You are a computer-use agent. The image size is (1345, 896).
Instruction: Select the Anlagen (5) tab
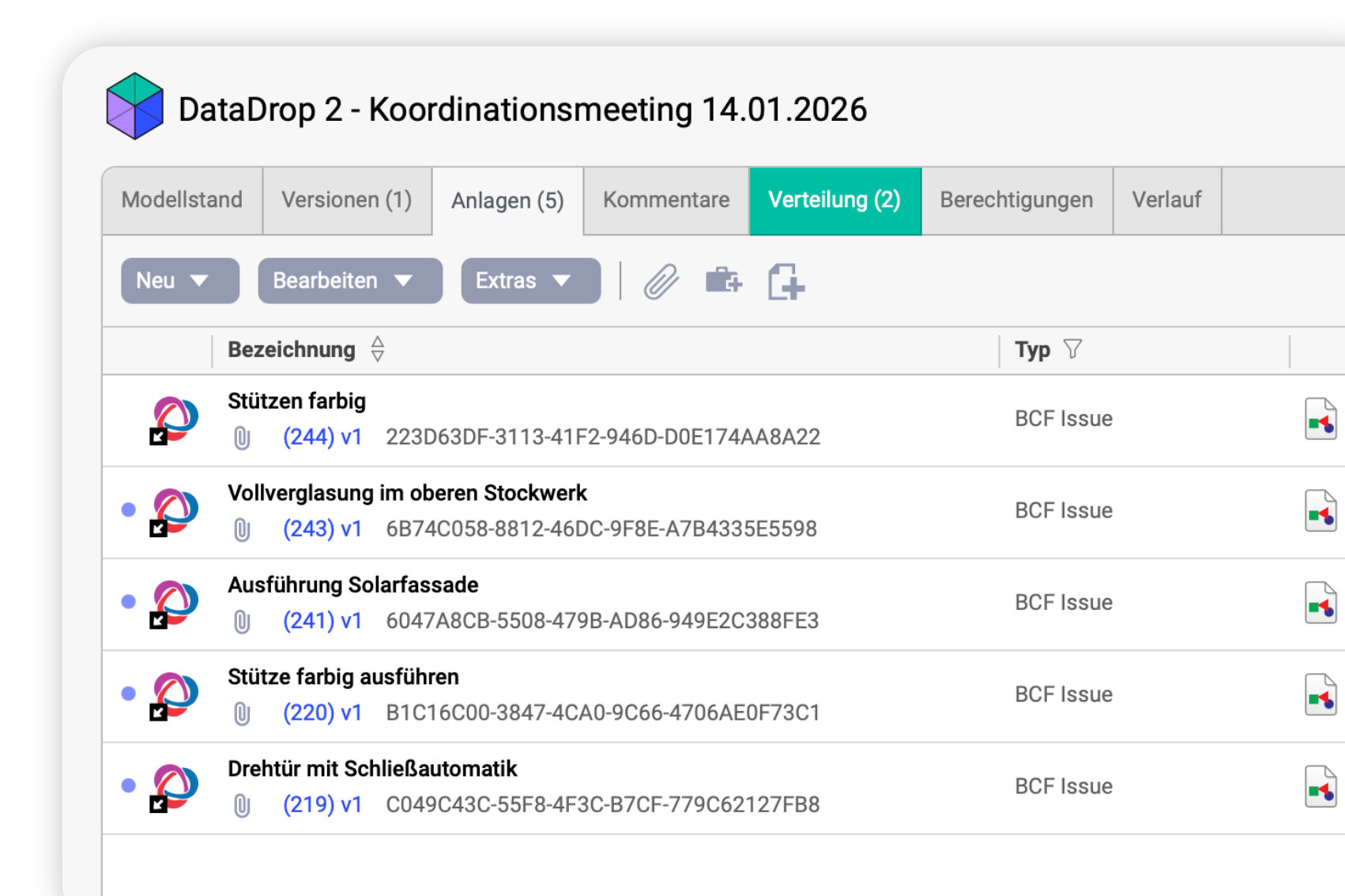[508, 201]
